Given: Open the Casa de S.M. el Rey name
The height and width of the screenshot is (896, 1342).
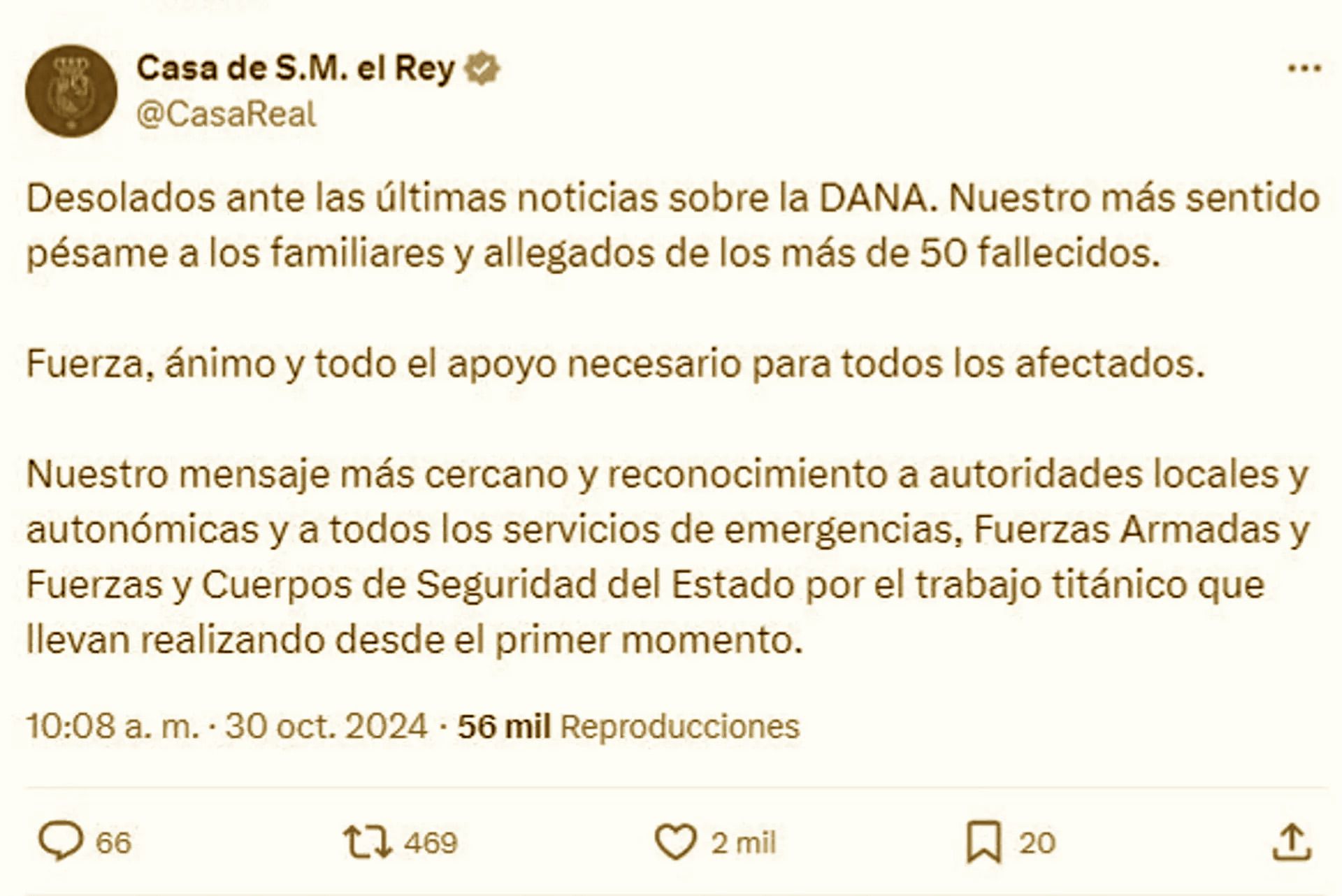Looking at the screenshot, I should pos(296,68).
